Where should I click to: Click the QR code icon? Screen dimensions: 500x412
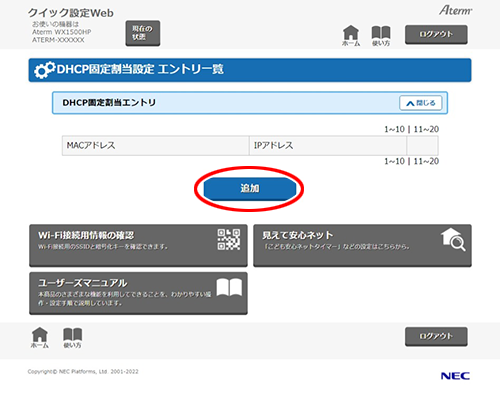[x=229, y=239]
